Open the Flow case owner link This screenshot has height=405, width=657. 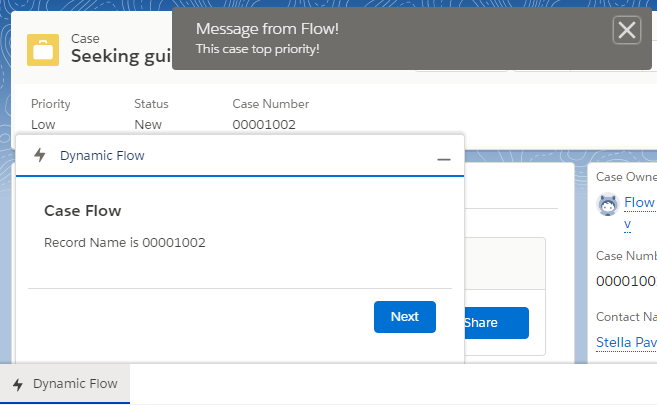[x=639, y=202]
